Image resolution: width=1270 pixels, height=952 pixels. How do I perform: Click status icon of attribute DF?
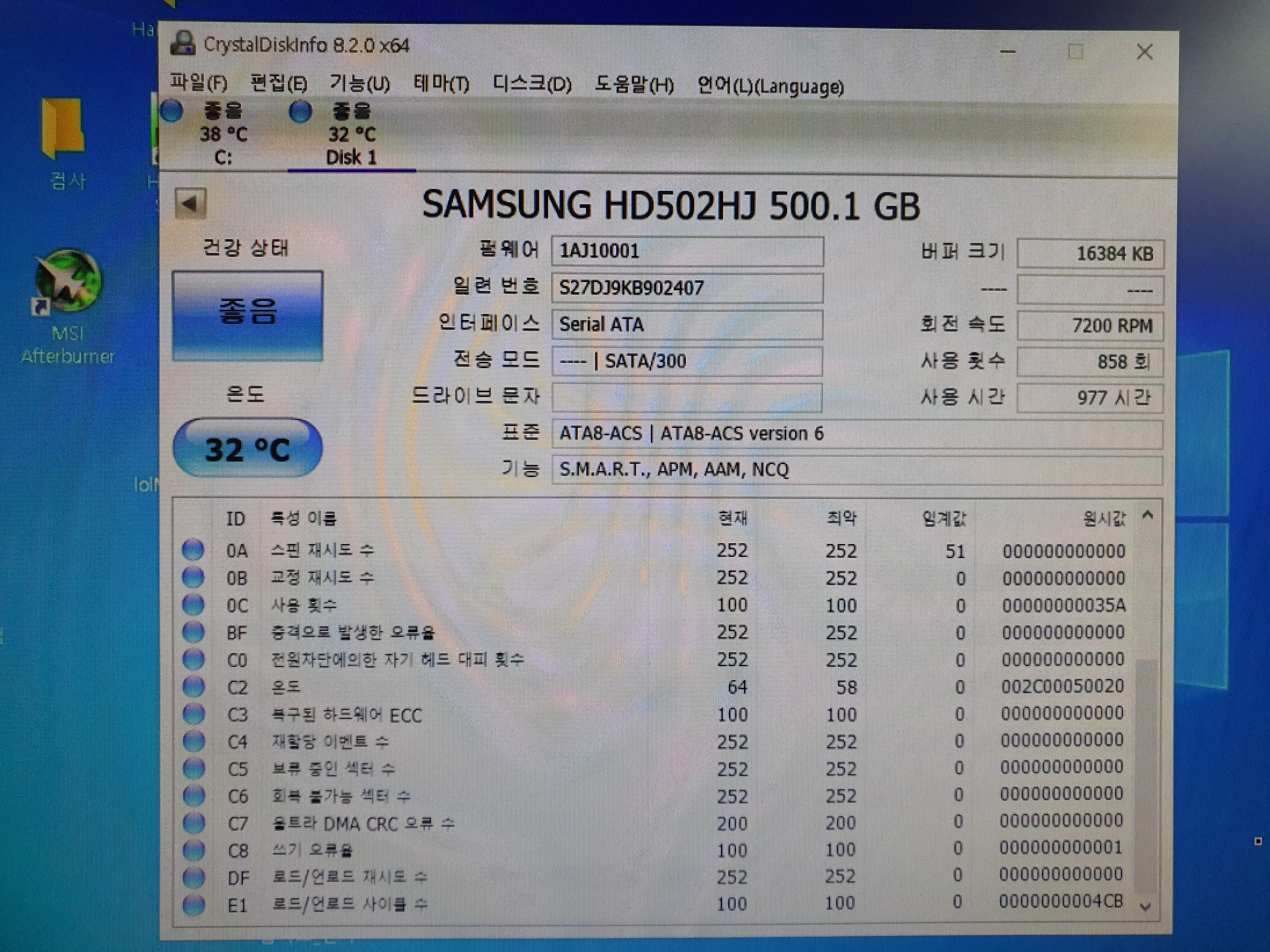tap(193, 878)
